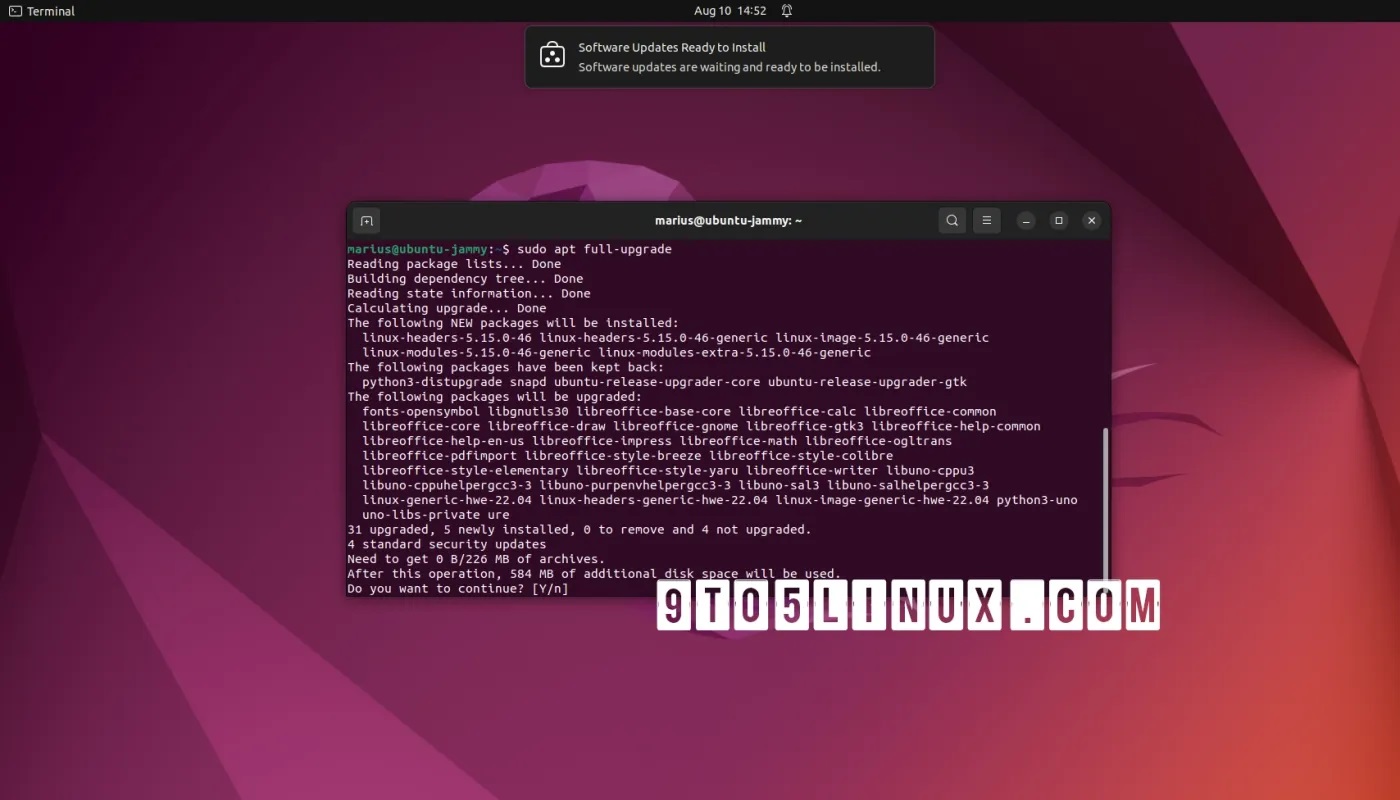
Task: Open the terminal hamburger menu
Action: point(987,220)
